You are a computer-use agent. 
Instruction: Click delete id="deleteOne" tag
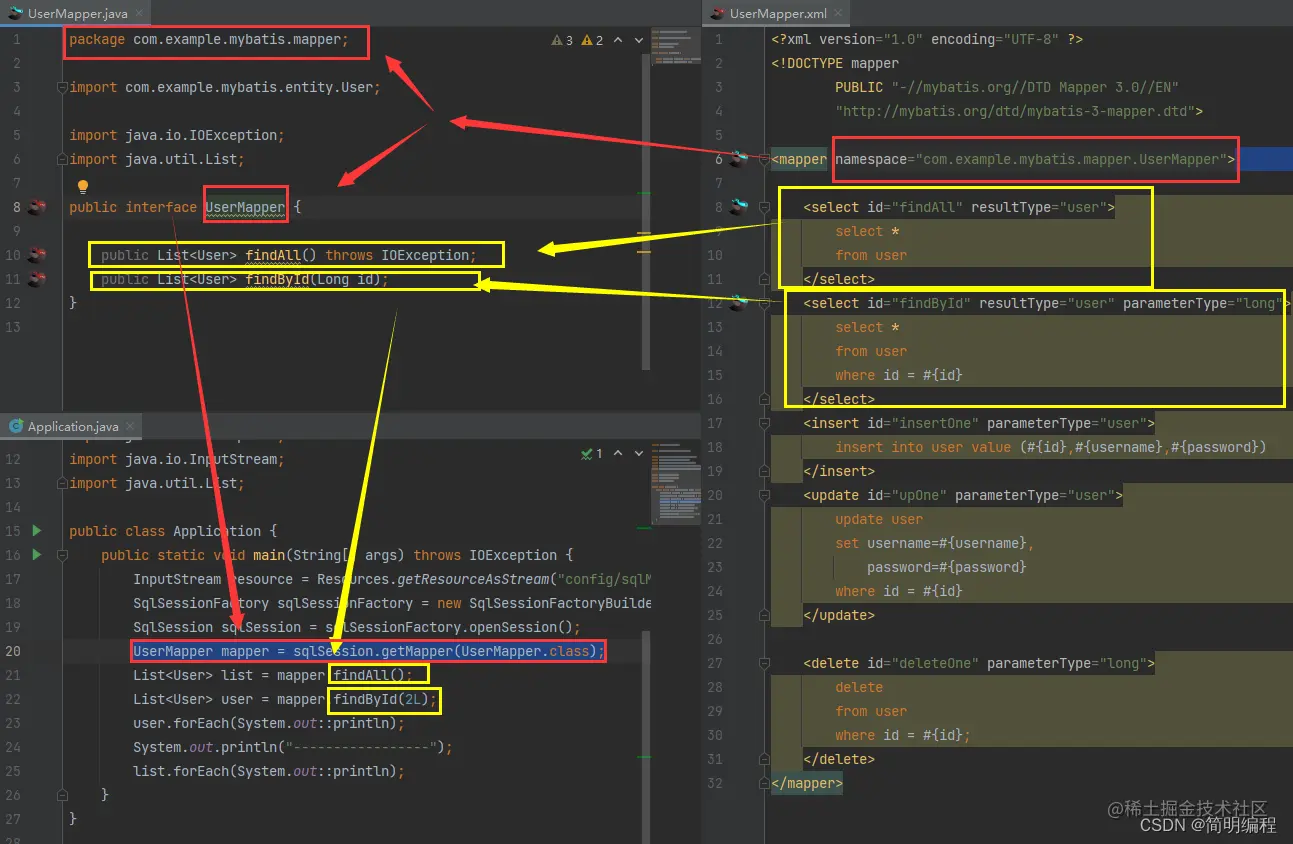tap(979, 663)
